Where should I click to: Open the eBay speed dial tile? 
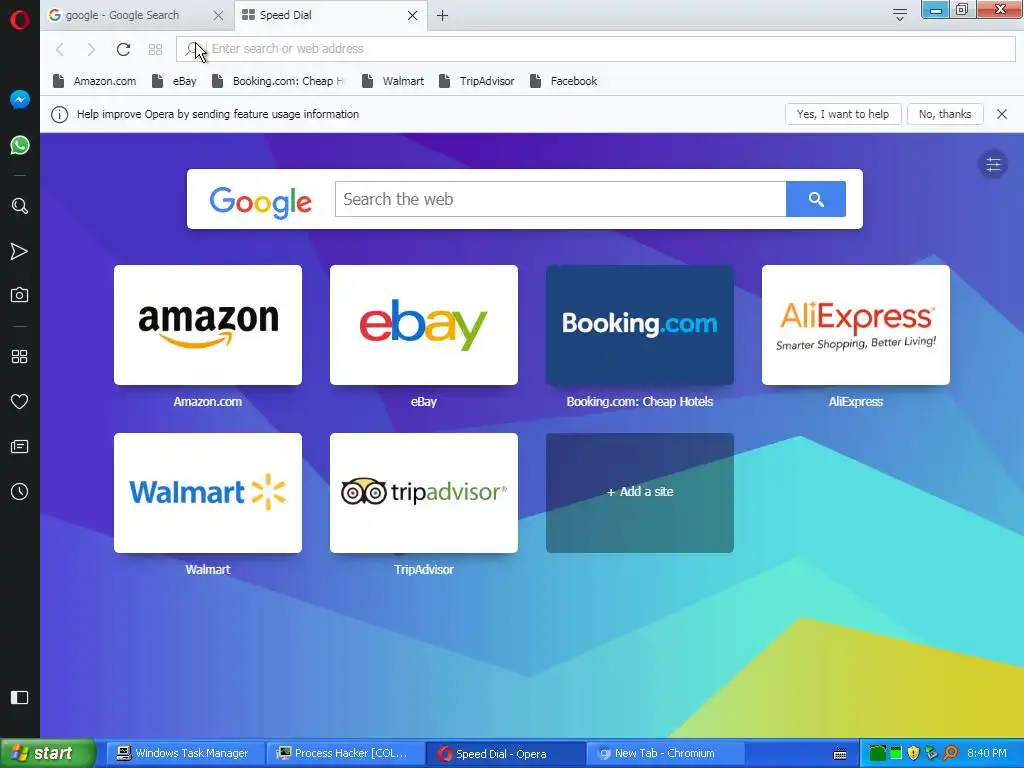point(424,325)
